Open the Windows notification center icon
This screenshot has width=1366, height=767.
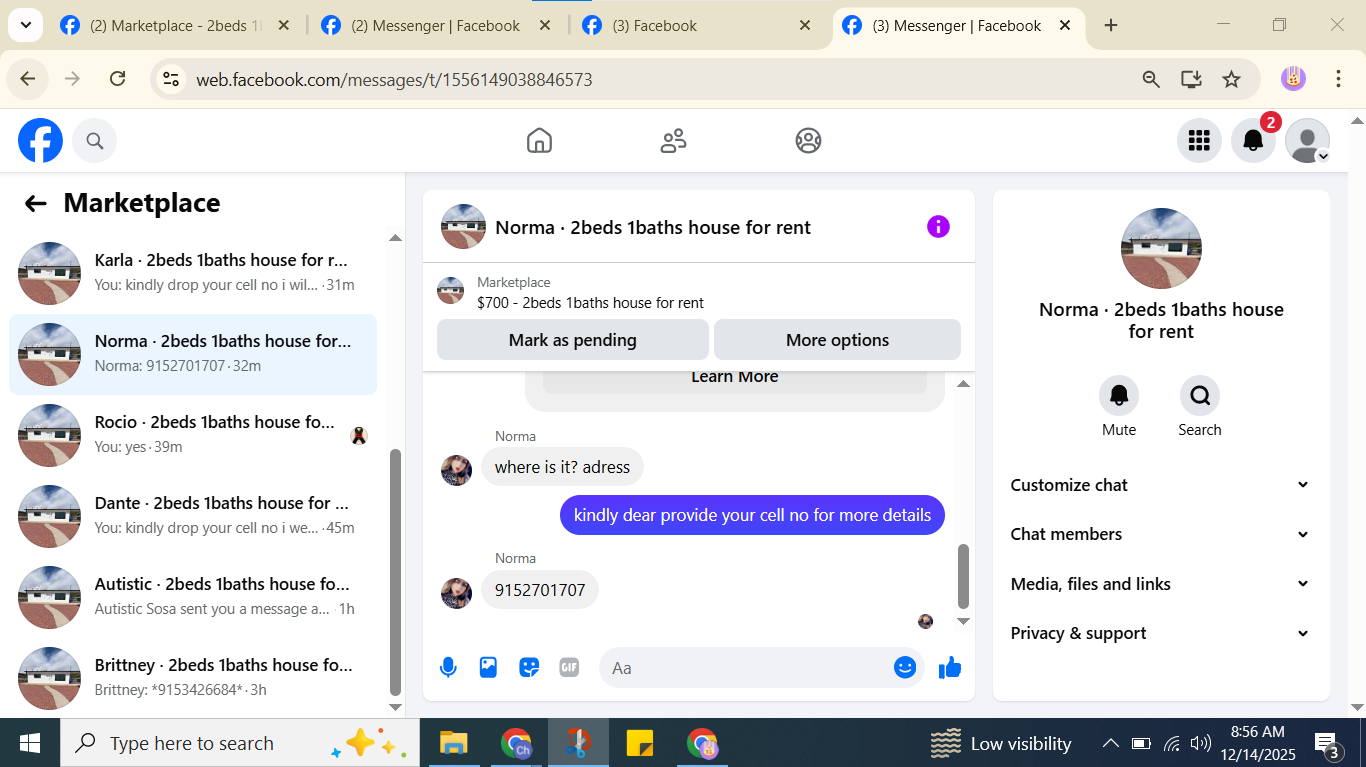click(x=1328, y=743)
